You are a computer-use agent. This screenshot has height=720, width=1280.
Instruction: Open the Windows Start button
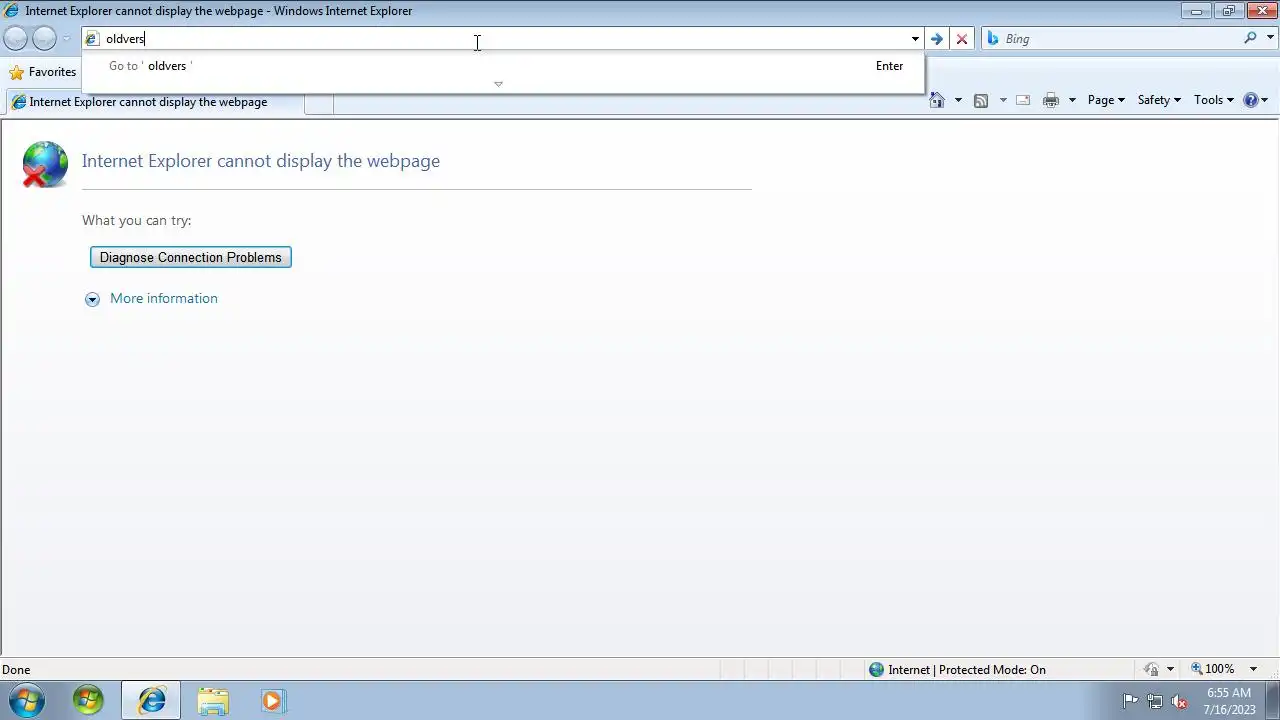coord(27,701)
